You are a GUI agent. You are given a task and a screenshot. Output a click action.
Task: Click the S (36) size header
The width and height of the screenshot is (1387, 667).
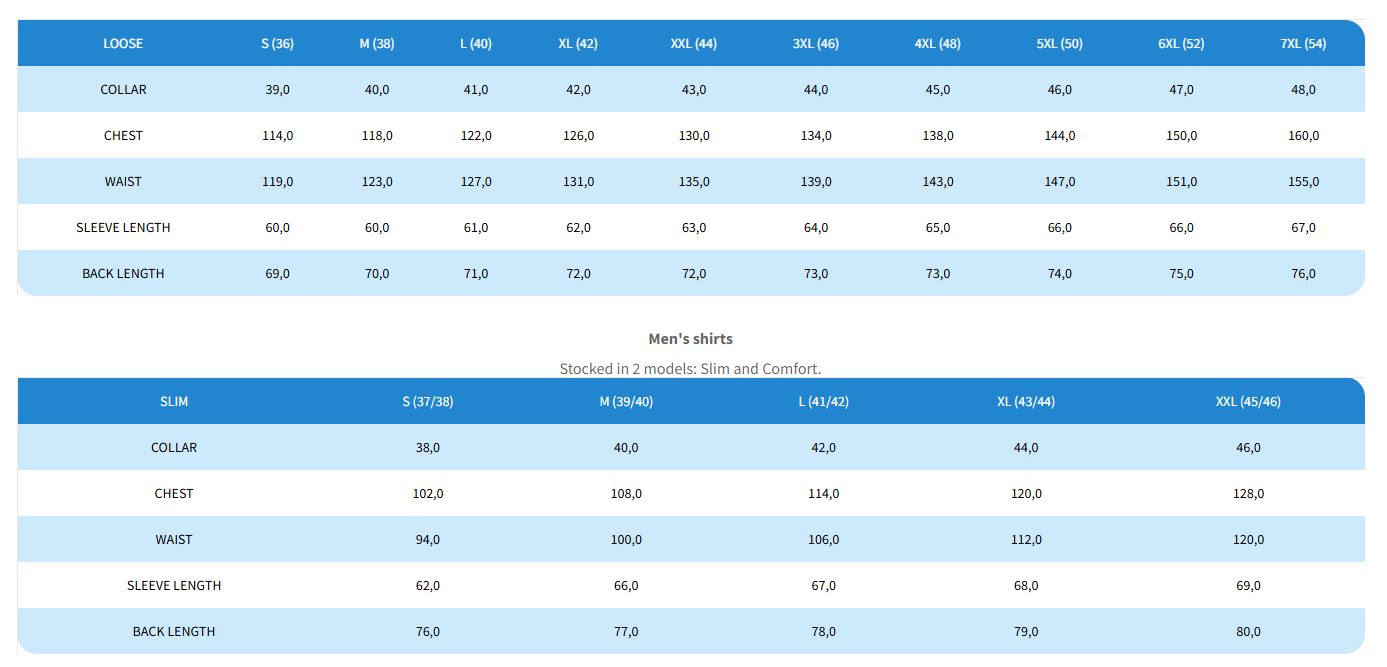point(277,43)
